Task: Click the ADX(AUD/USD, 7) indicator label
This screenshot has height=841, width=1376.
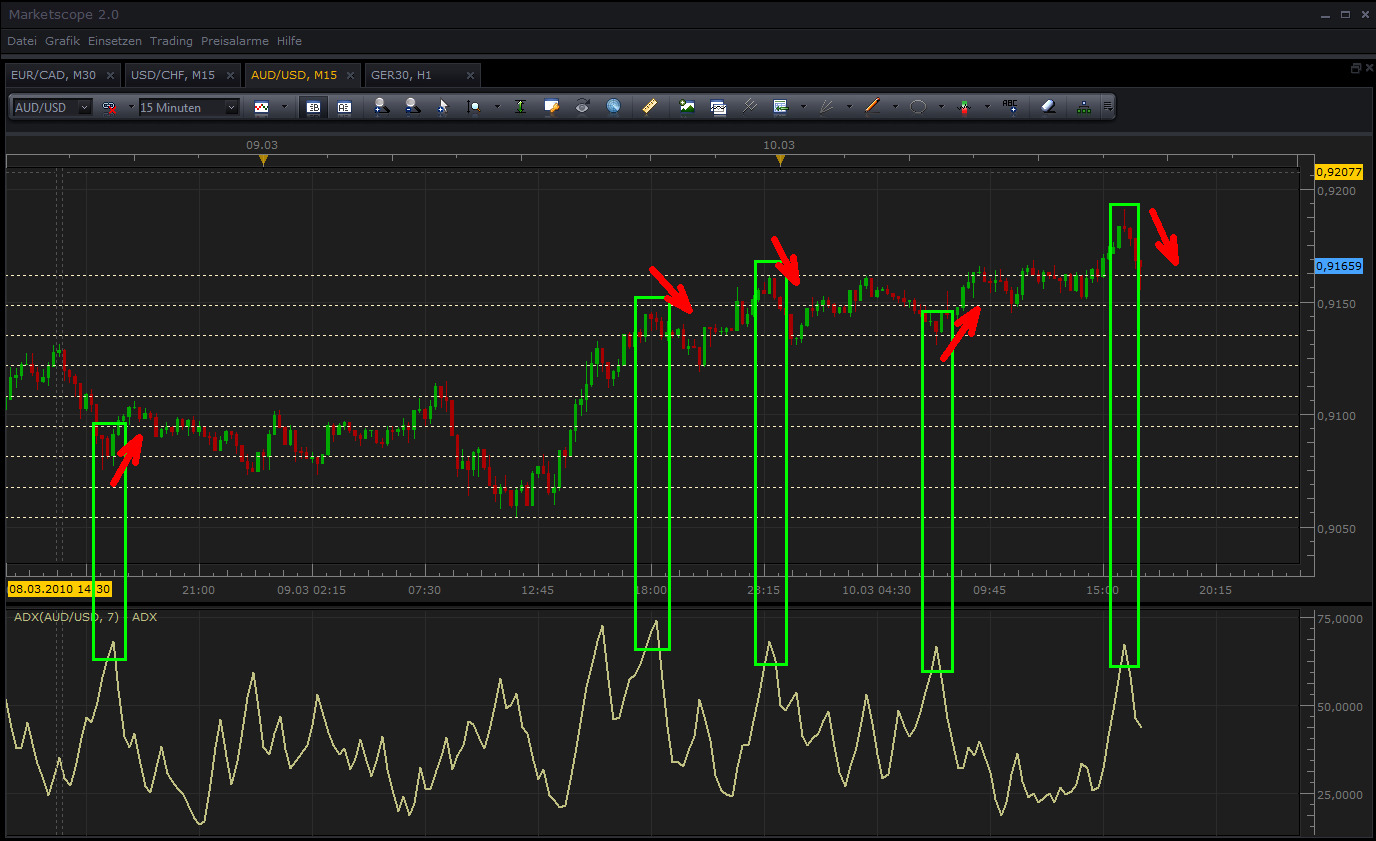Action: pos(66,617)
